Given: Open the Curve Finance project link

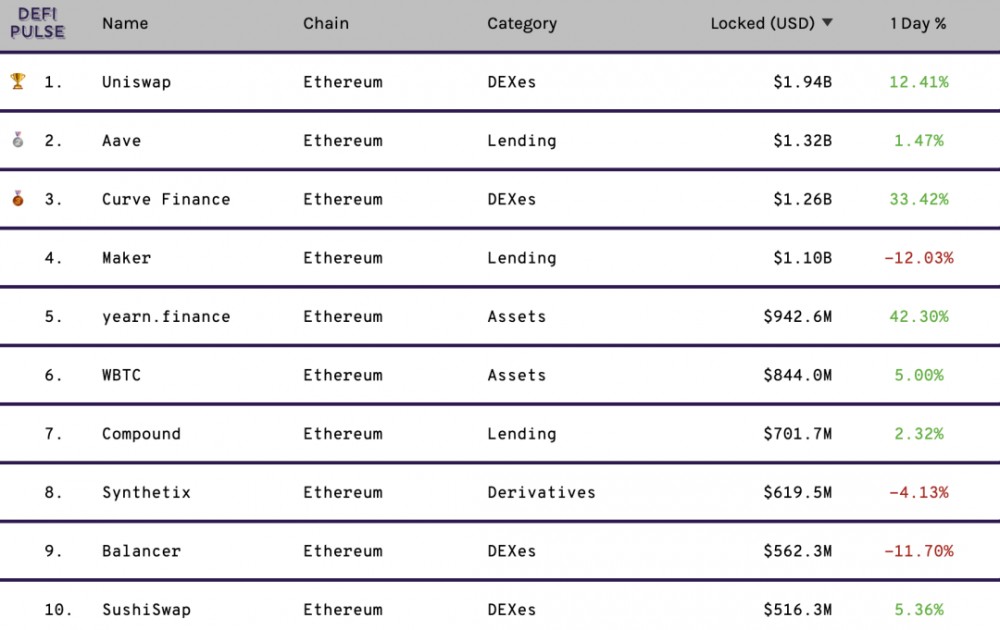Looking at the screenshot, I should [166, 199].
